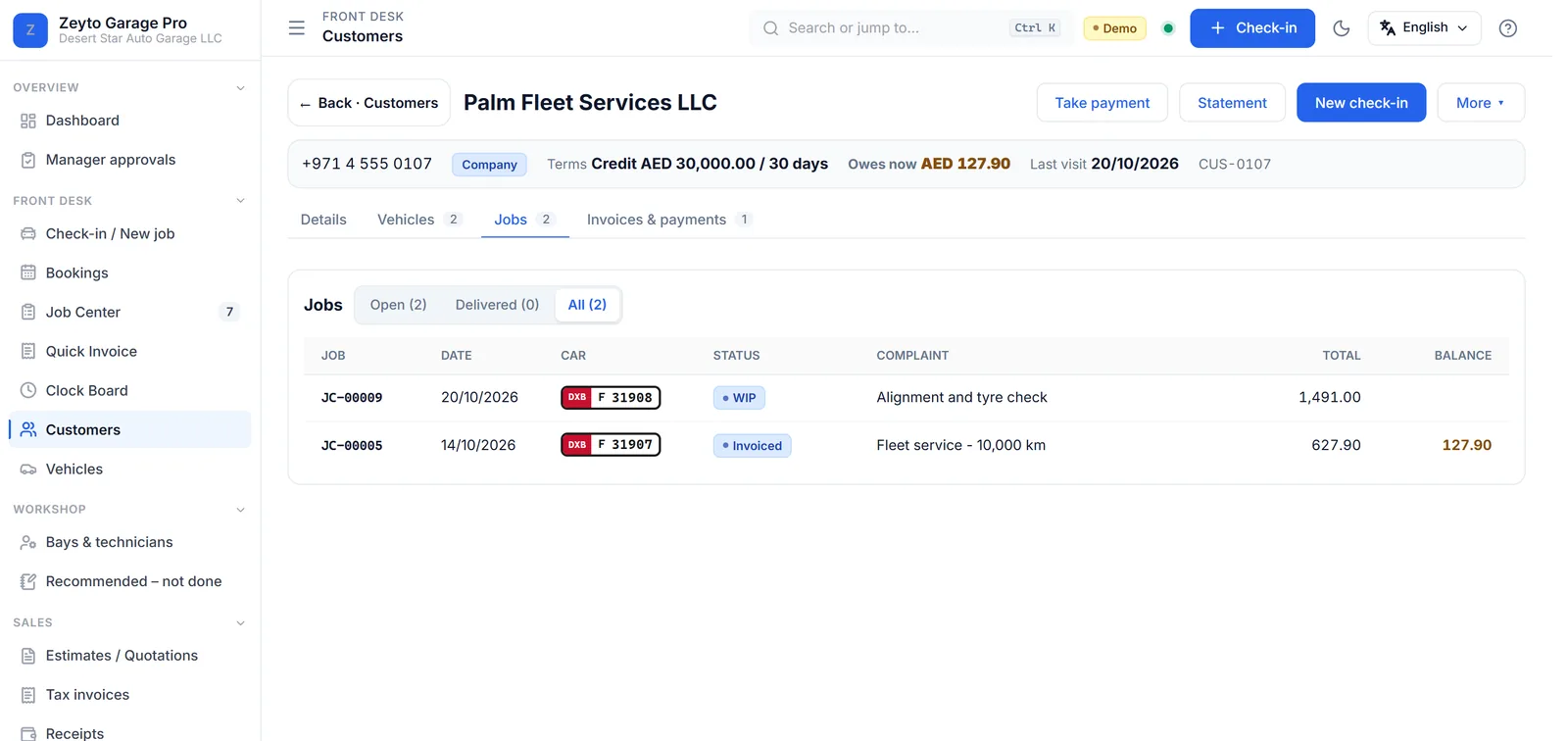Screen dimensions: 1568x741
Task: Start a New check-in for this customer
Action: pyautogui.click(x=1361, y=103)
